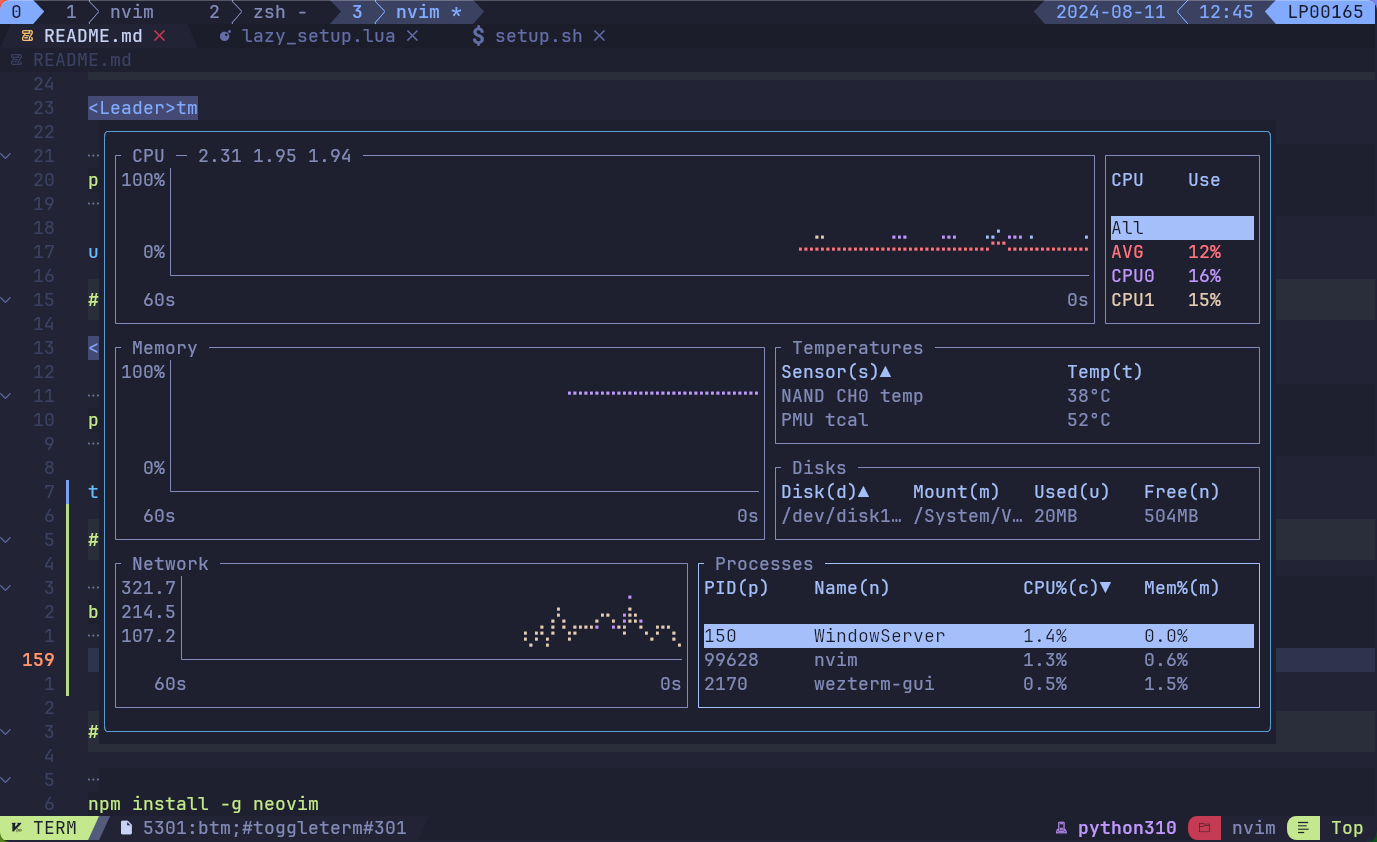This screenshot has height=842, width=1377.
Task: Close the lazy_setup.lua buffer tab
Action: click(x=412, y=36)
